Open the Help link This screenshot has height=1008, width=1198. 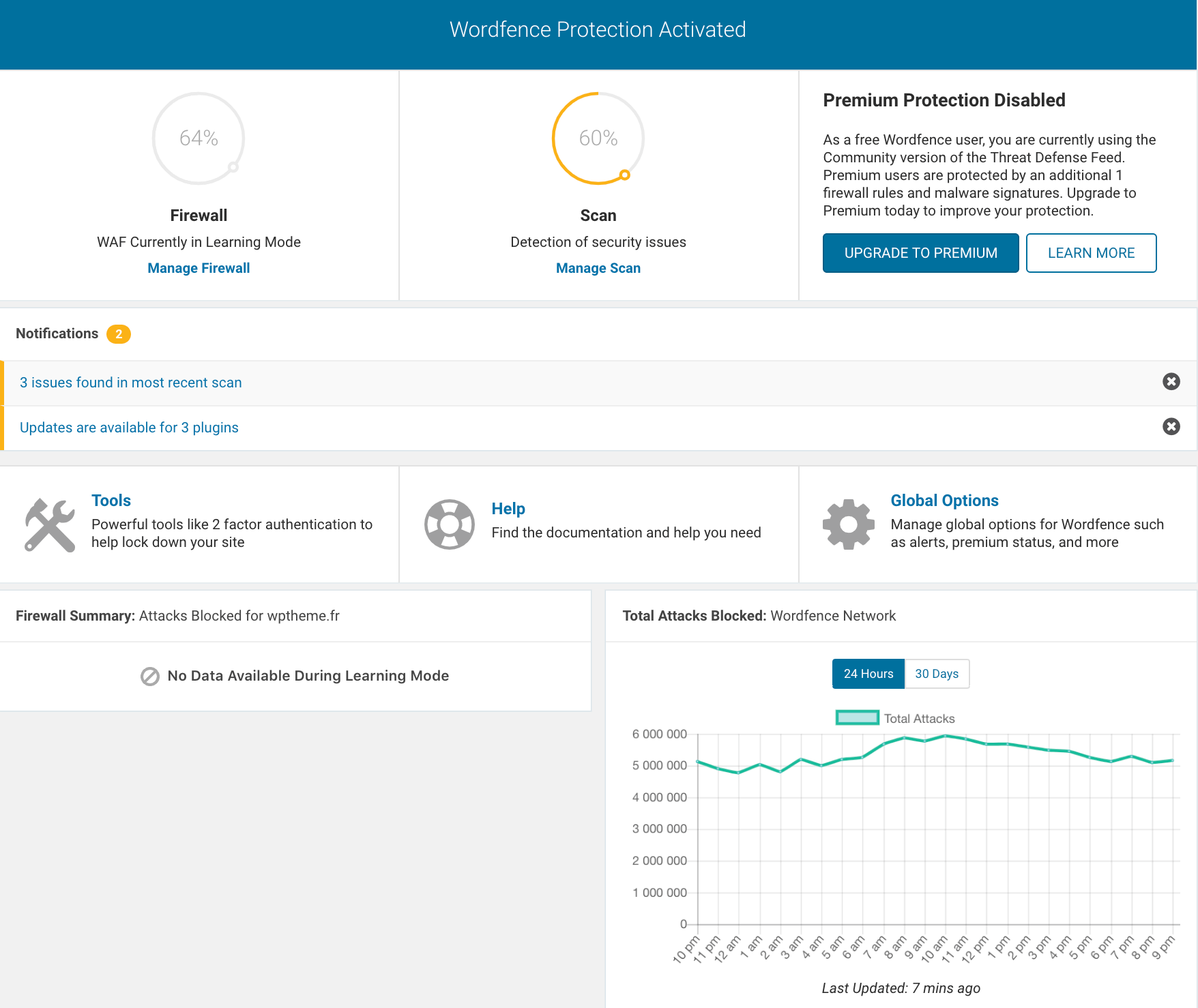tap(508, 509)
